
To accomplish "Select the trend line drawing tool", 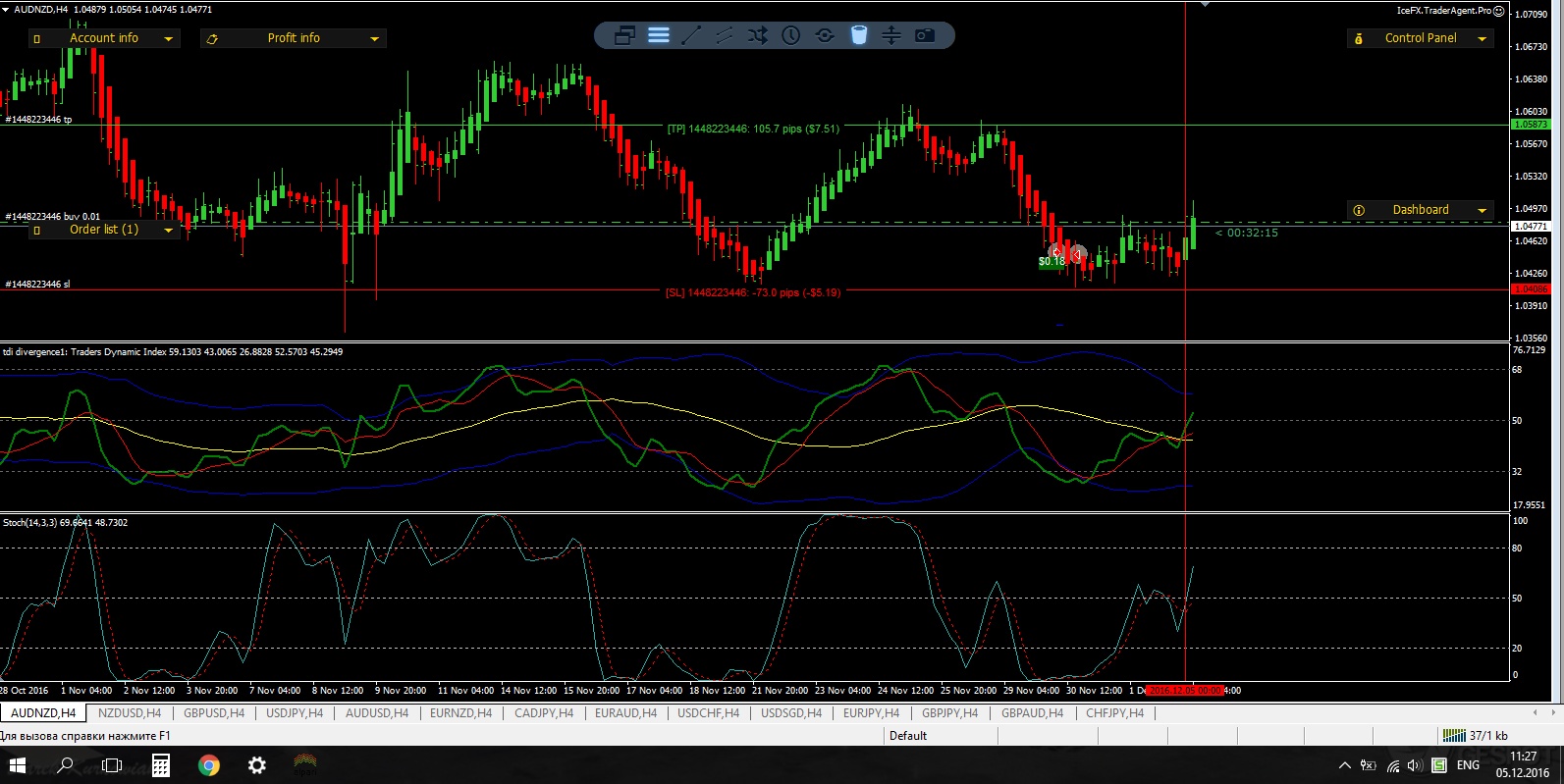I will pyautogui.click(x=691, y=36).
